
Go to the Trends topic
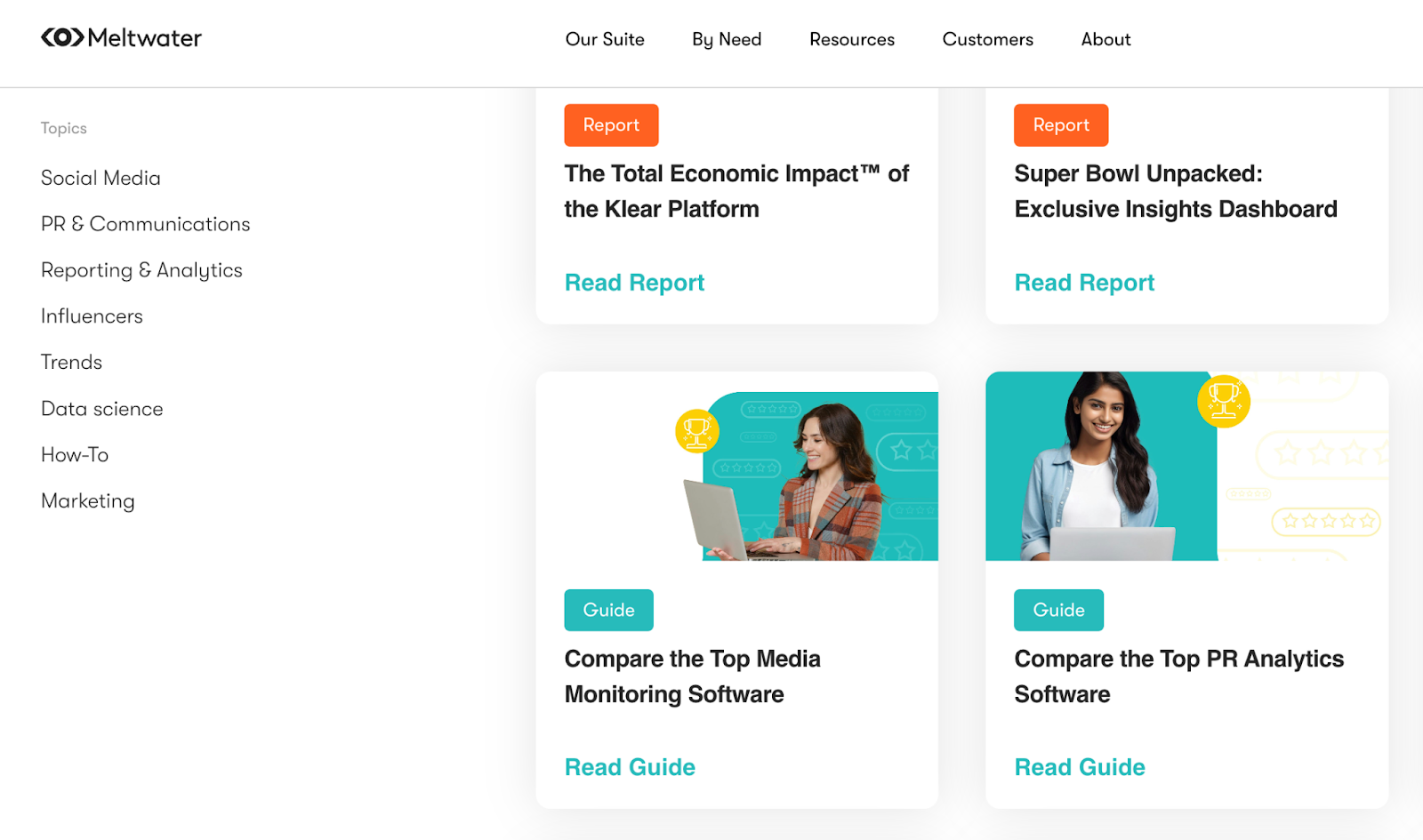[71, 363]
